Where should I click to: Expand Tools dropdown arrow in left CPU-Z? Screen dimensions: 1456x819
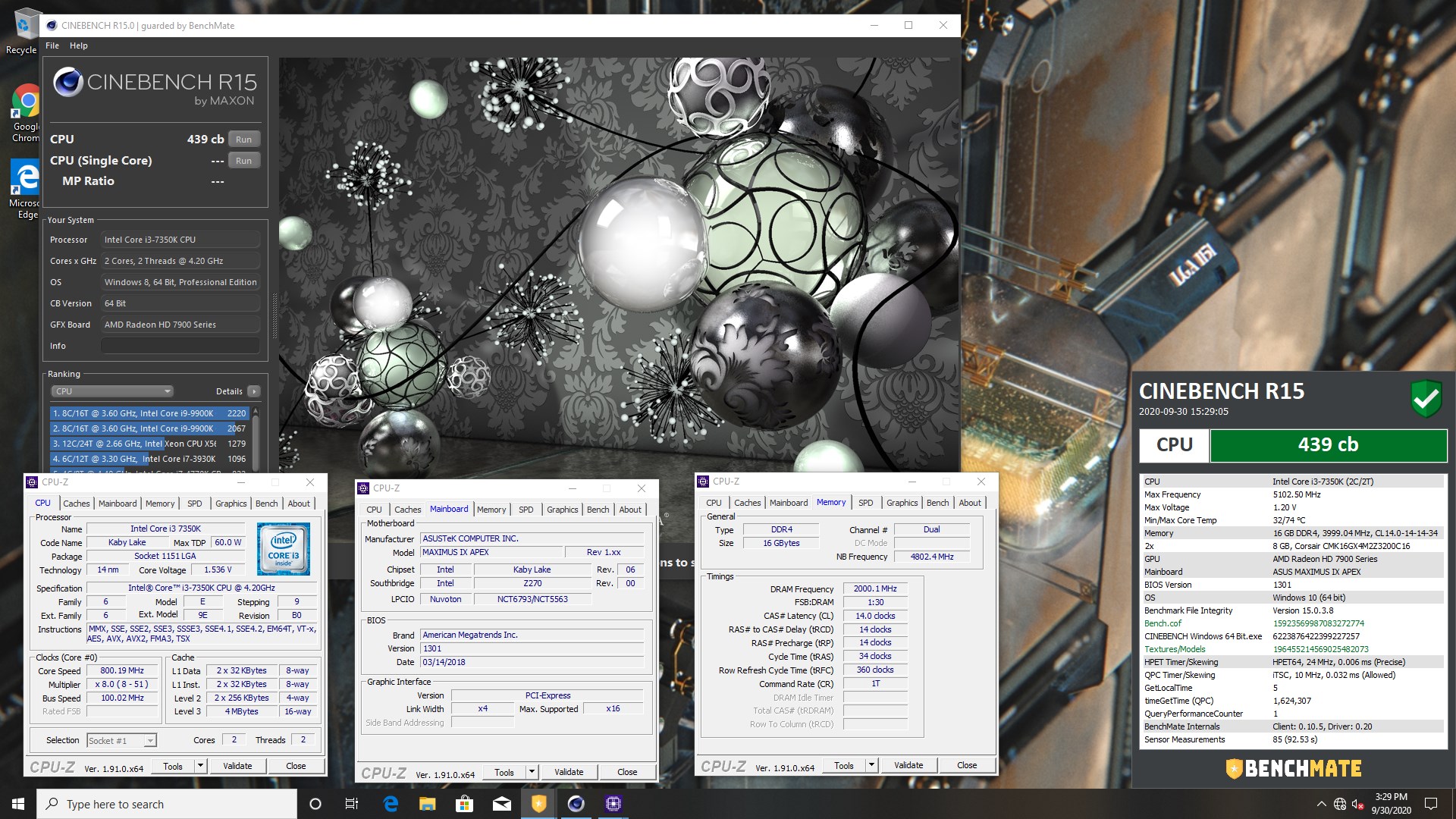[x=200, y=766]
